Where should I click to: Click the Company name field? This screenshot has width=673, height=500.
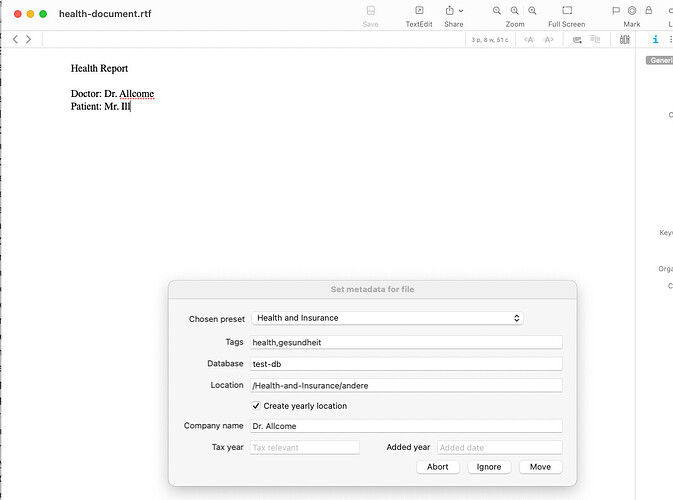[405, 427]
